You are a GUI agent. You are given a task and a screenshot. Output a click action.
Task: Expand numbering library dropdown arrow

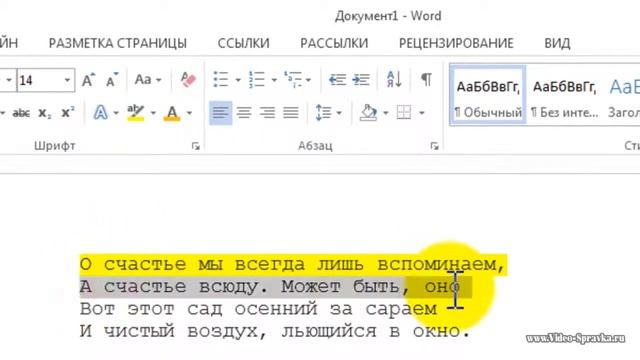(274, 80)
